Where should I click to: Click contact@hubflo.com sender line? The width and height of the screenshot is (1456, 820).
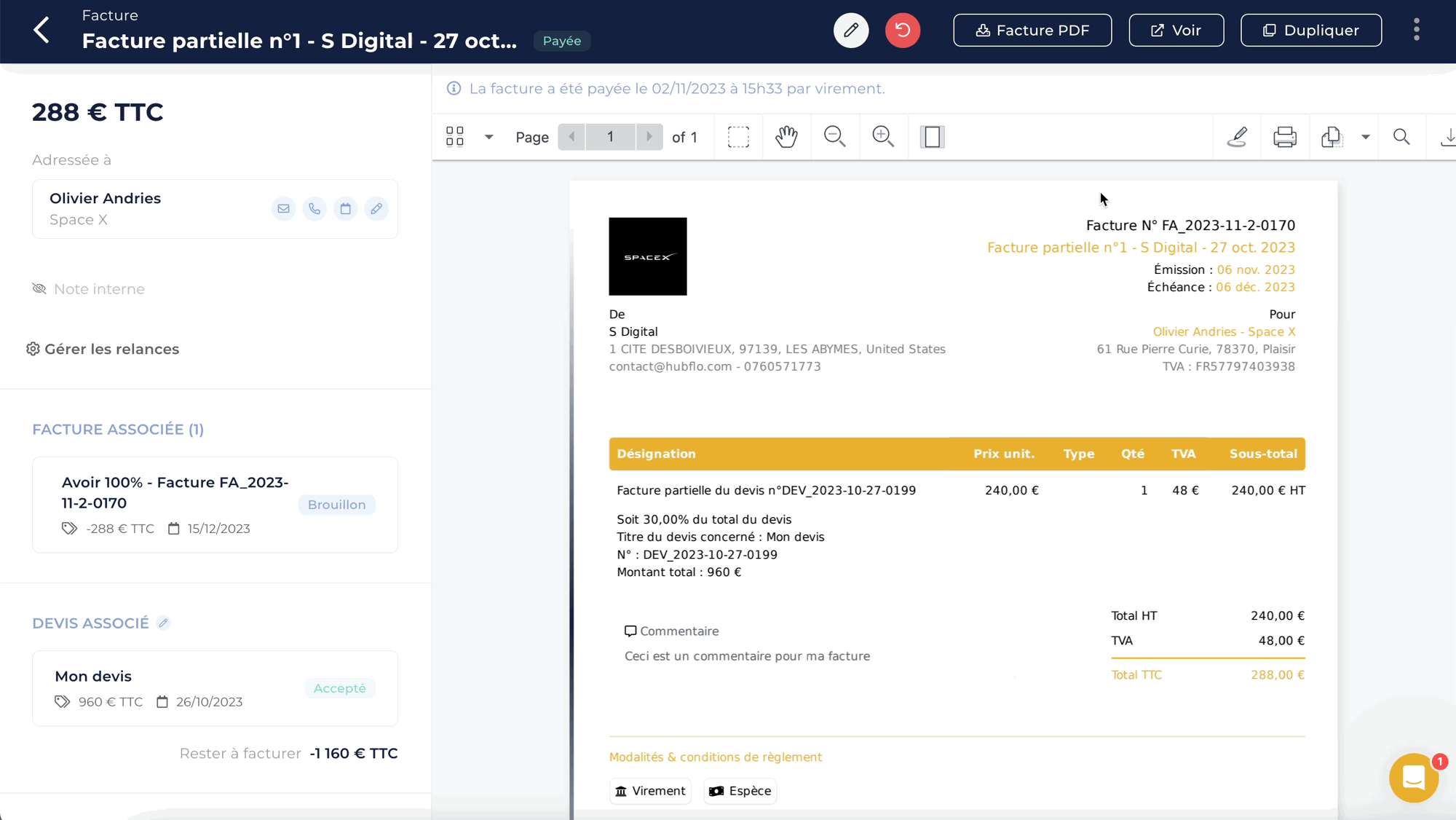tap(715, 366)
